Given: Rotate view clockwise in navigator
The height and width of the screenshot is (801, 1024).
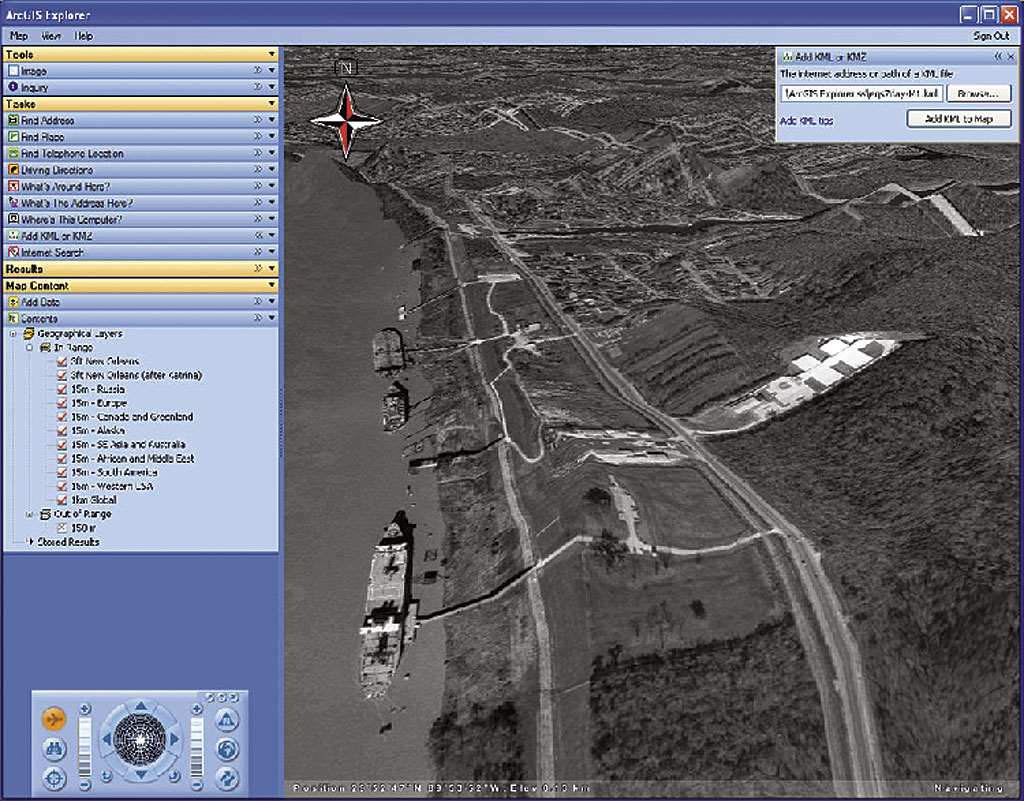Looking at the screenshot, I should 174,777.
